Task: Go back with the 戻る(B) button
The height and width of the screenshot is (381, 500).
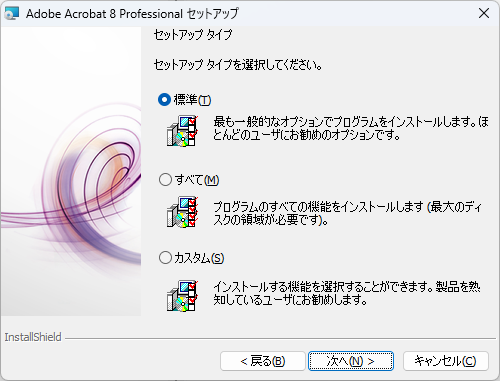Action: pos(263,361)
